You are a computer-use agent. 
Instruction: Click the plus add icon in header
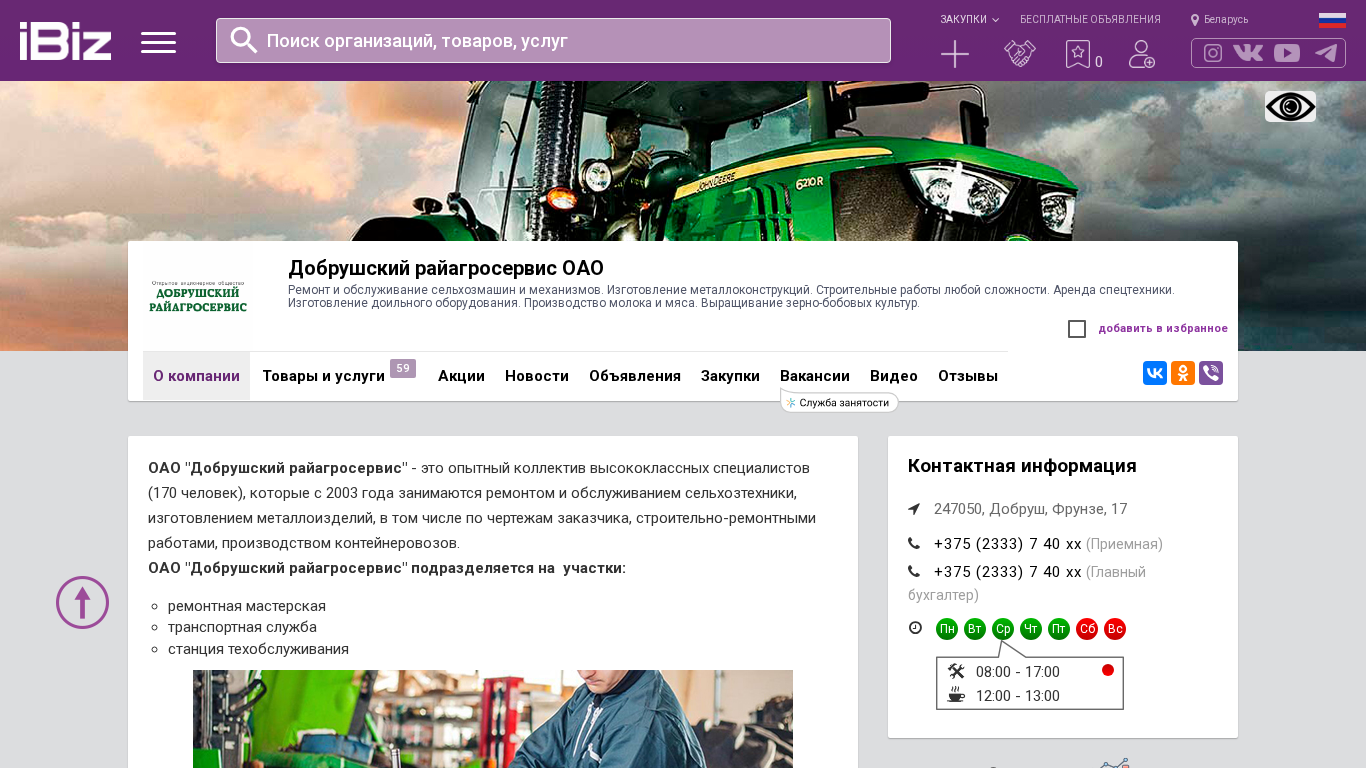[955, 54]
